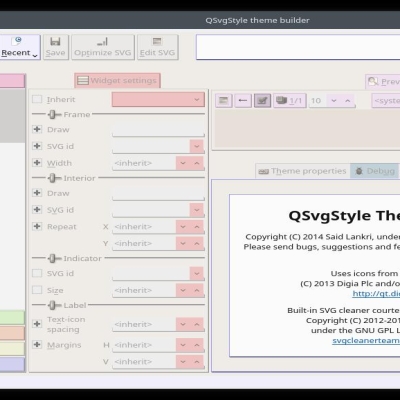Screen dimensions: 400x400
Task: Open the pink Inherit combo box
Action: click(158, 99)
